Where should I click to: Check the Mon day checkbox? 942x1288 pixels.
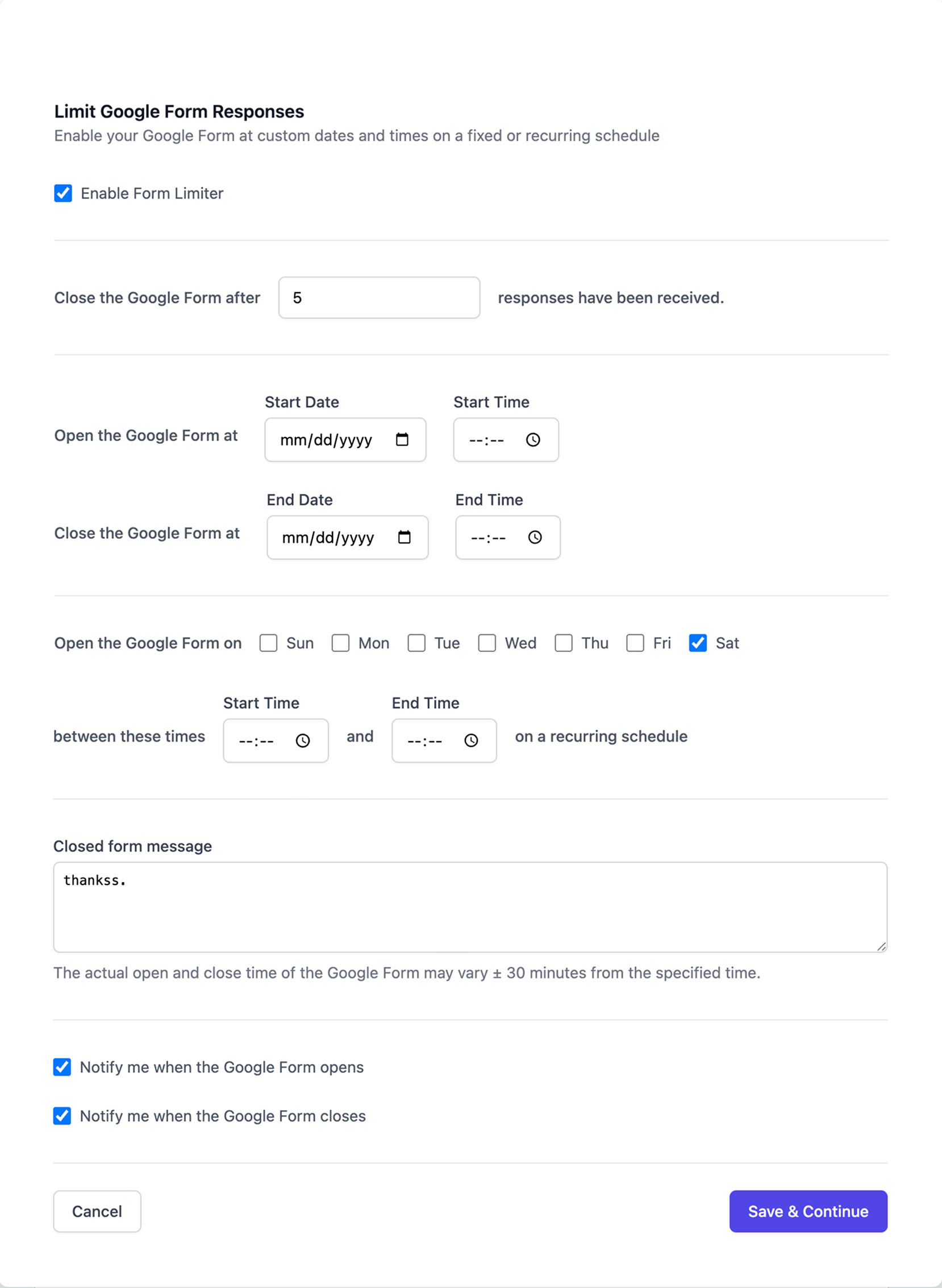point(340,643)
